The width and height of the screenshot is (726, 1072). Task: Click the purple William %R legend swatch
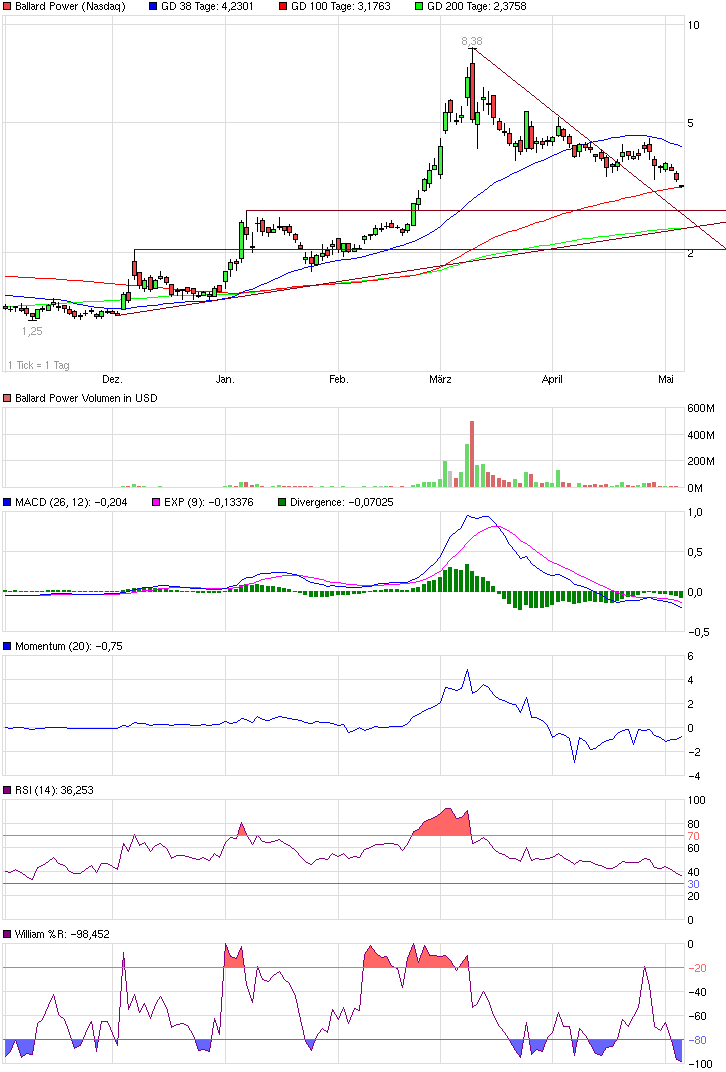(7, 934)
